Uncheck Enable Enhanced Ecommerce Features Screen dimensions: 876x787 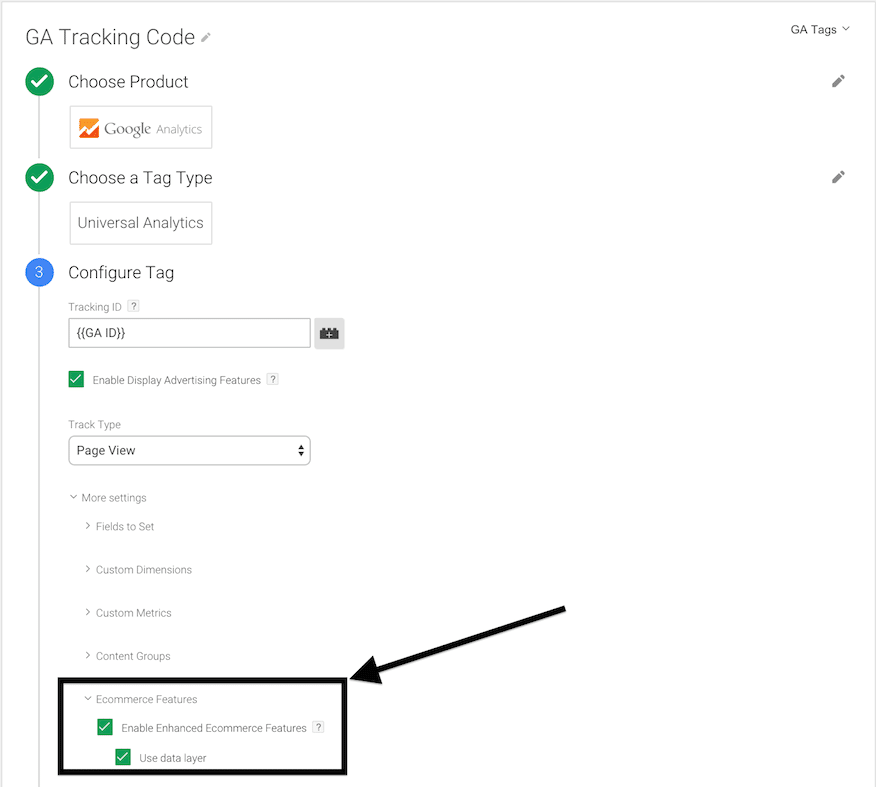click(105, 727)
